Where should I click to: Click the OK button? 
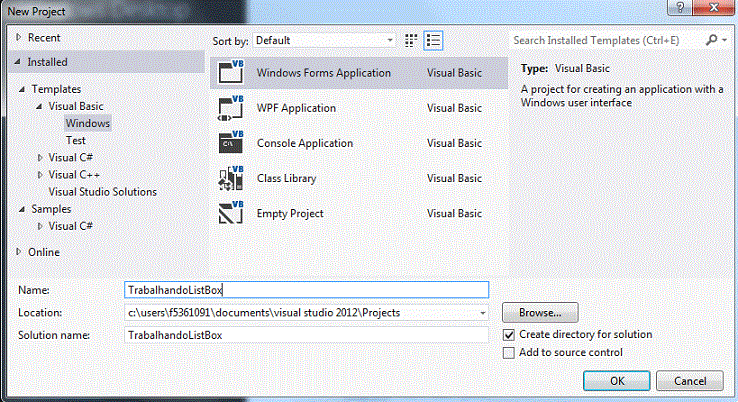tap(617, 381)
